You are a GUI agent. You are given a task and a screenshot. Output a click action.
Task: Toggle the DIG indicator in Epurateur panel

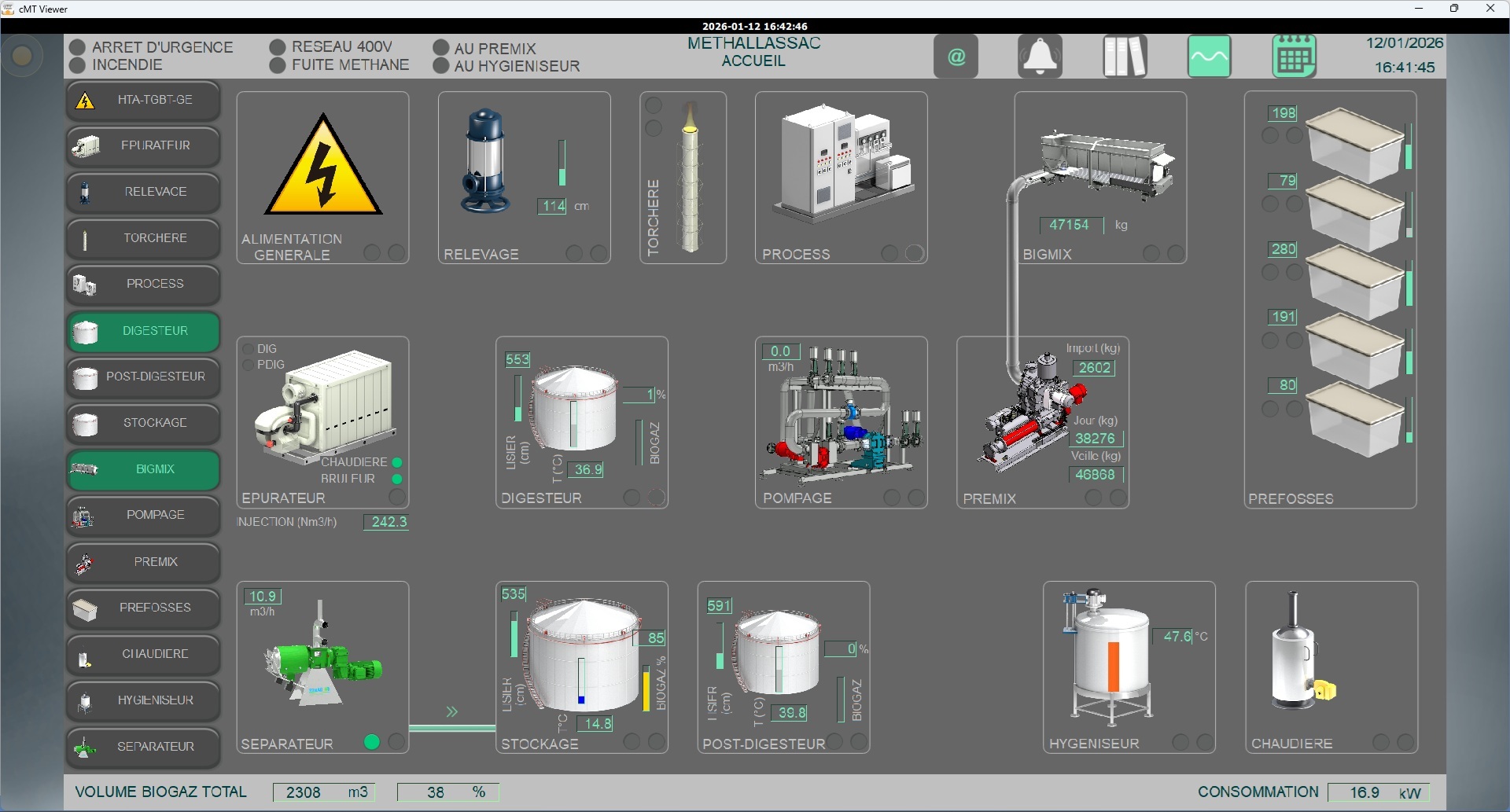(248, 349)
